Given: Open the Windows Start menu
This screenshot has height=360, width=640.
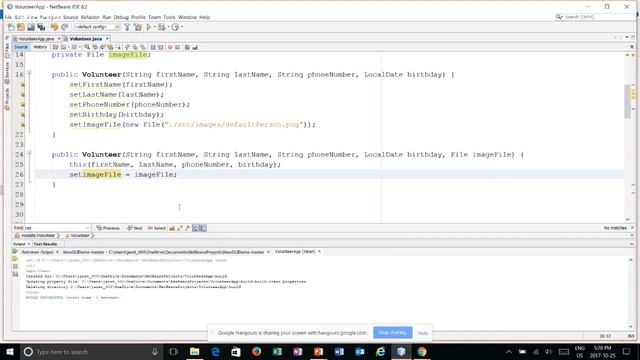Looking at the screenshot, I should click(x=10, y=351).
